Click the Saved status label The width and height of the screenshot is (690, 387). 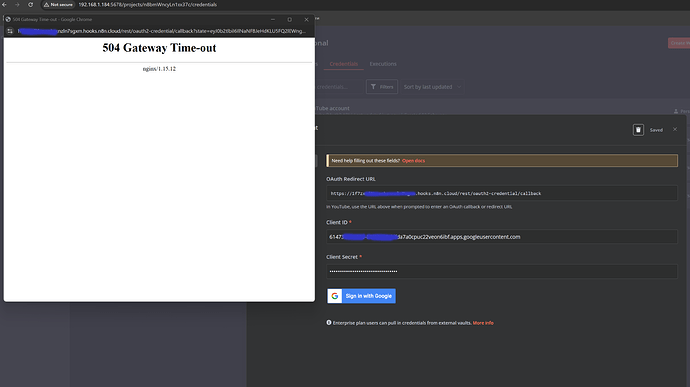[656, 130]
